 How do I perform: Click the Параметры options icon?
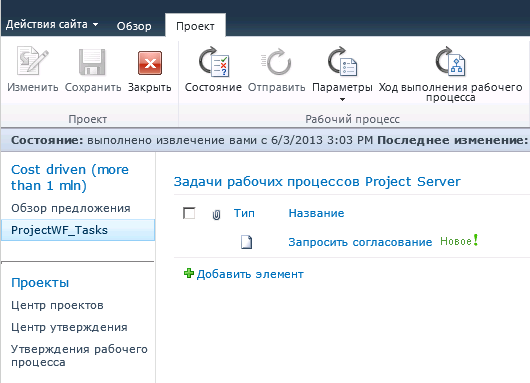(x=342, y=62)
